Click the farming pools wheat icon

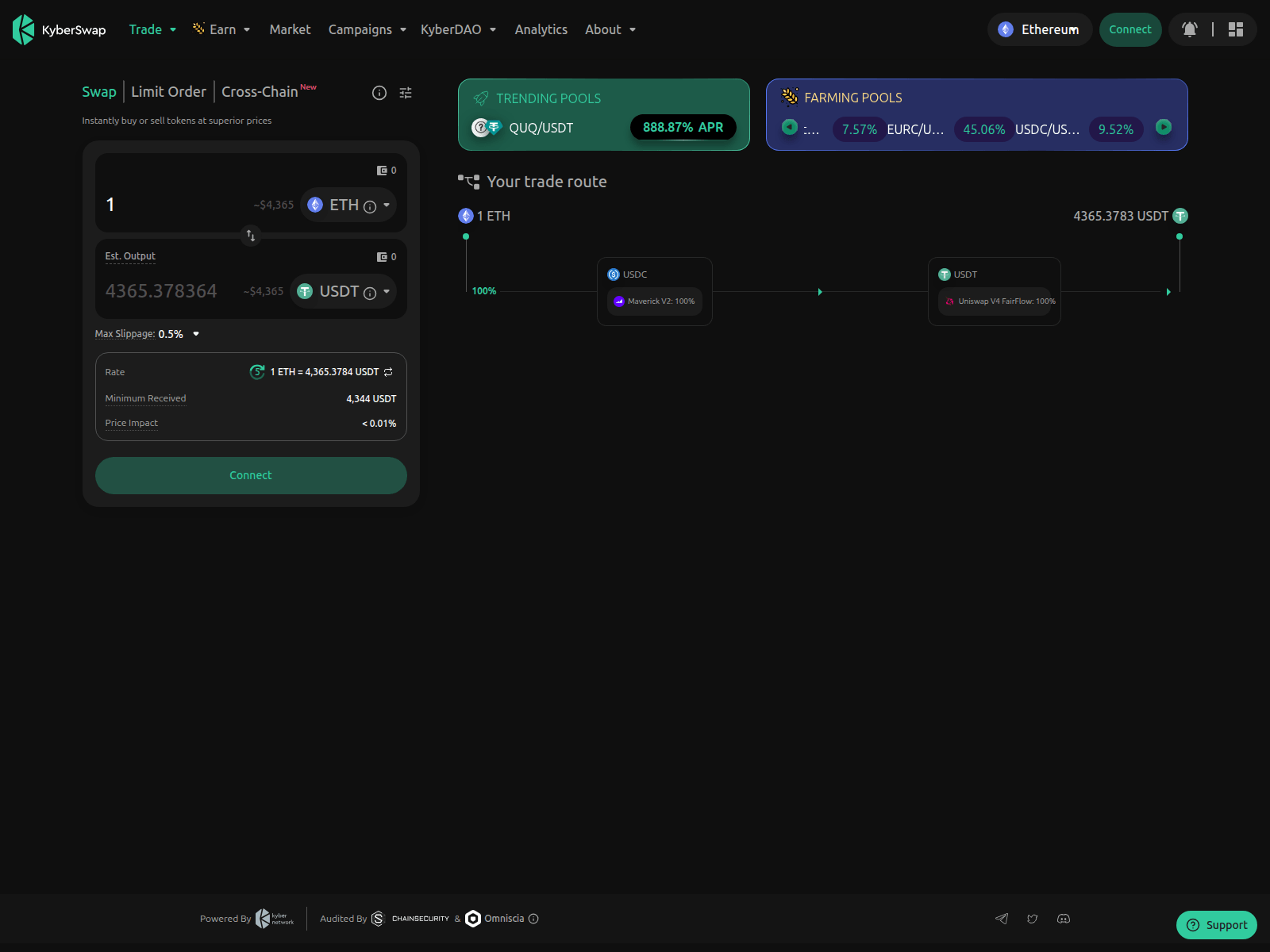click(789, 97)
